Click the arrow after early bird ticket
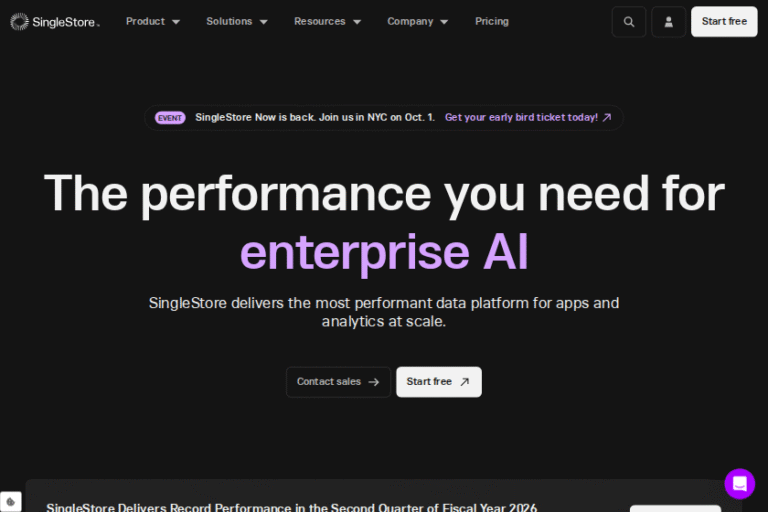Image resolution: width=768 pixels, height=512 pixels. coord(607,117)
